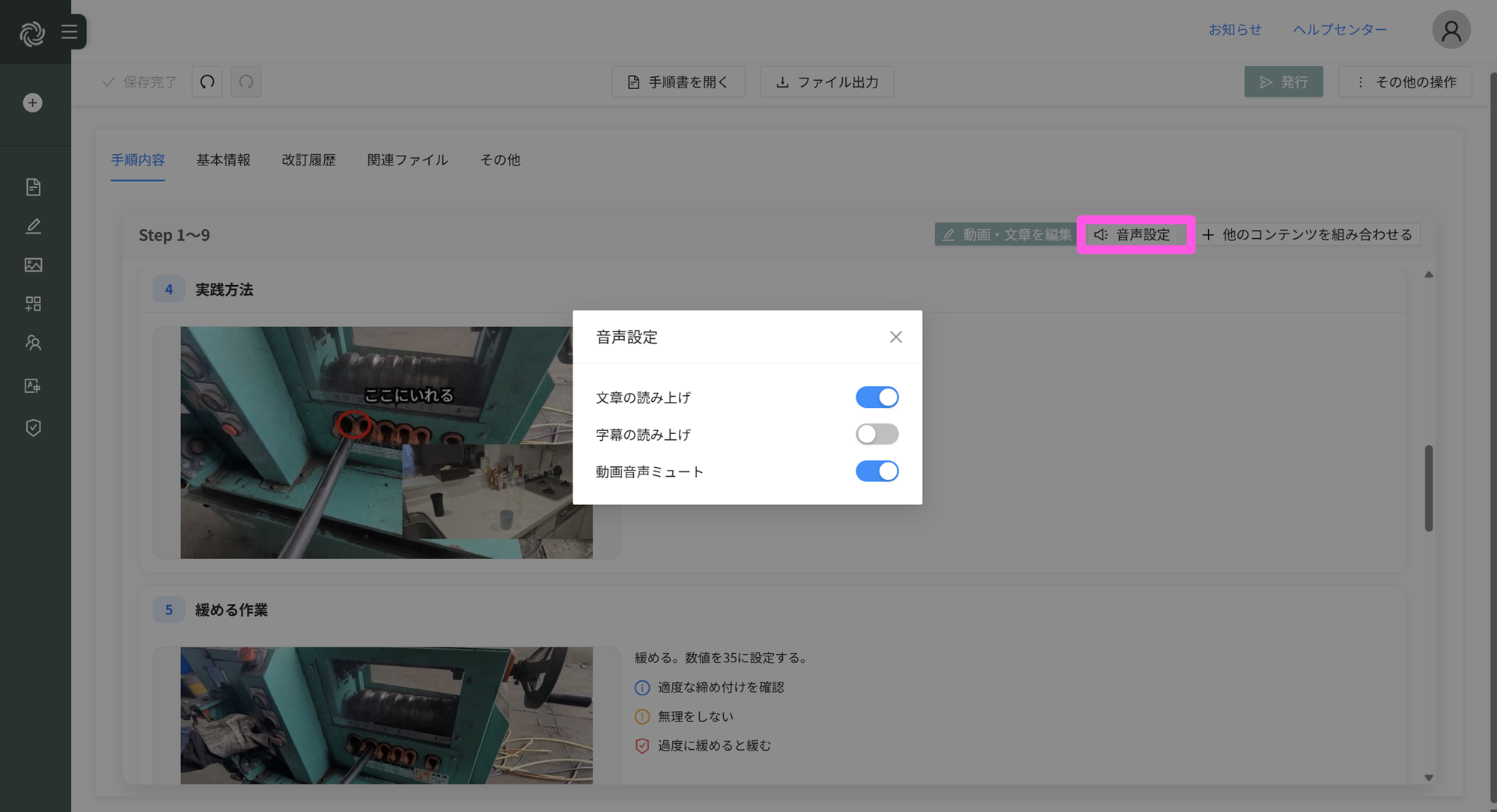Switch to 改訂履歴 tab
This screenshot has width=1497, height=812.
308,159
